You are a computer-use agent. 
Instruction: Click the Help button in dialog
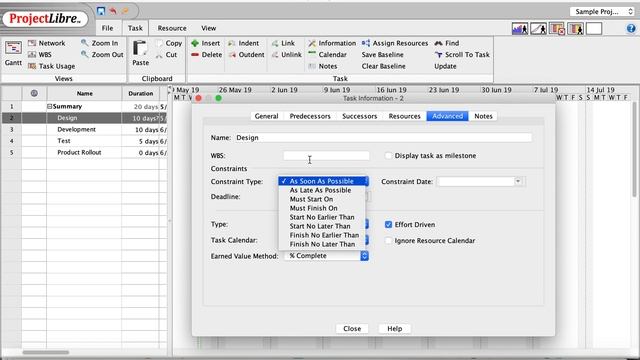click(x=394, y=329)
